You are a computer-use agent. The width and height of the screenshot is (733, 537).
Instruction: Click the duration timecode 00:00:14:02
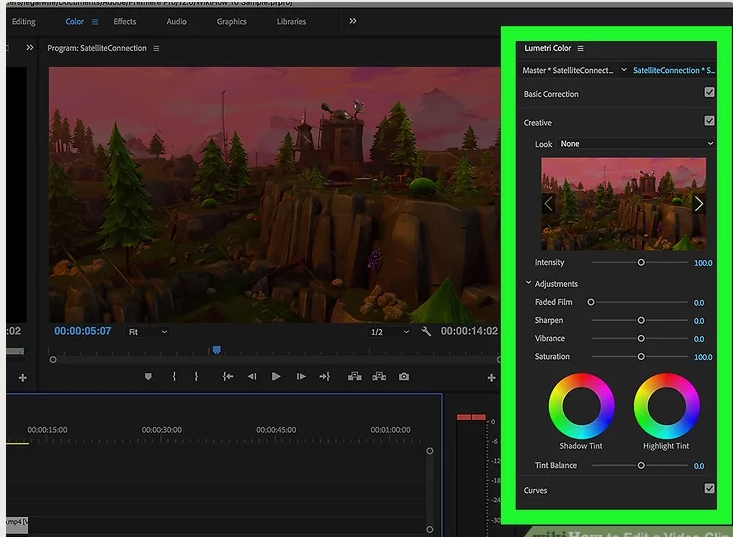(469, 331)
